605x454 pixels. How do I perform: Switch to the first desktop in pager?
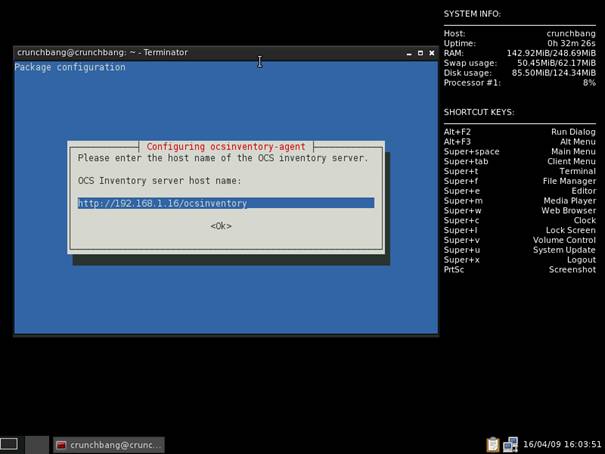click(x=9, y=444)
